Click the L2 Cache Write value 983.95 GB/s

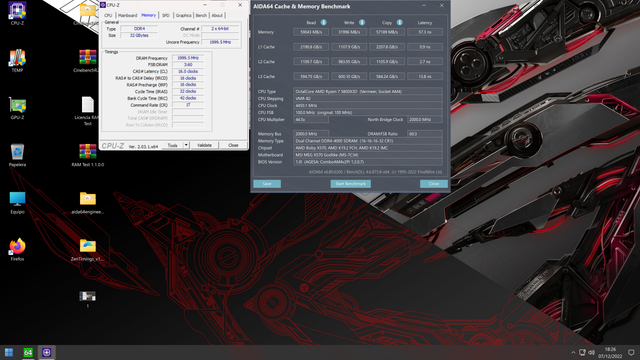[349, 62]
